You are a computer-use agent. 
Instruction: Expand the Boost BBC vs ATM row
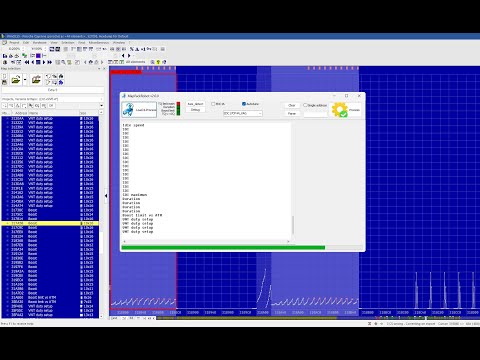click(x=7, y=297)
